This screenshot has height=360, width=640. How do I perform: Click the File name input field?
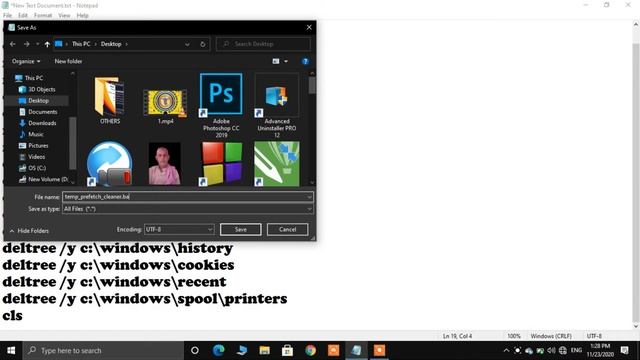tap(188, 197)
